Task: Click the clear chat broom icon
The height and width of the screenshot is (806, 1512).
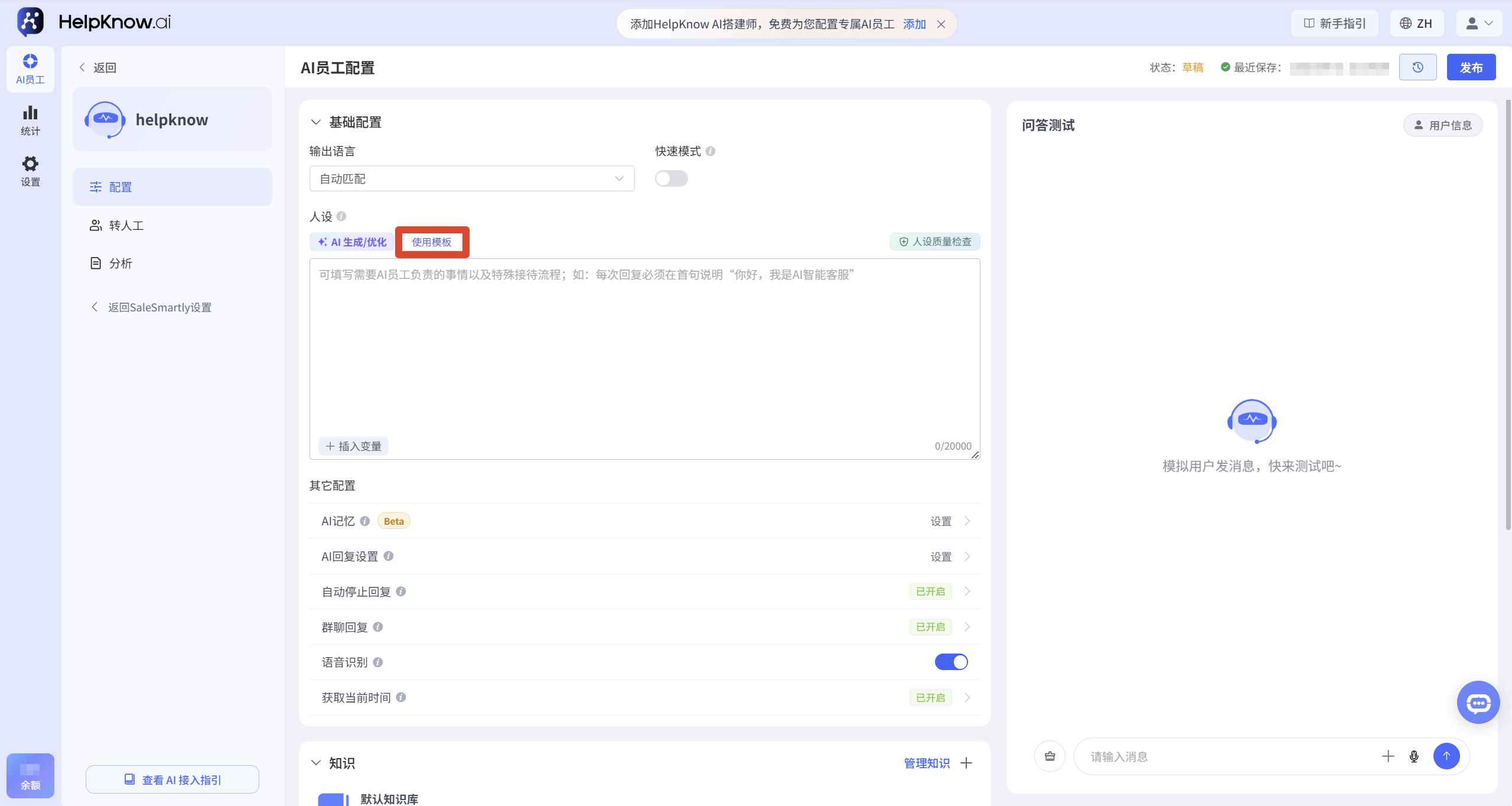Action: [1050, 756]
